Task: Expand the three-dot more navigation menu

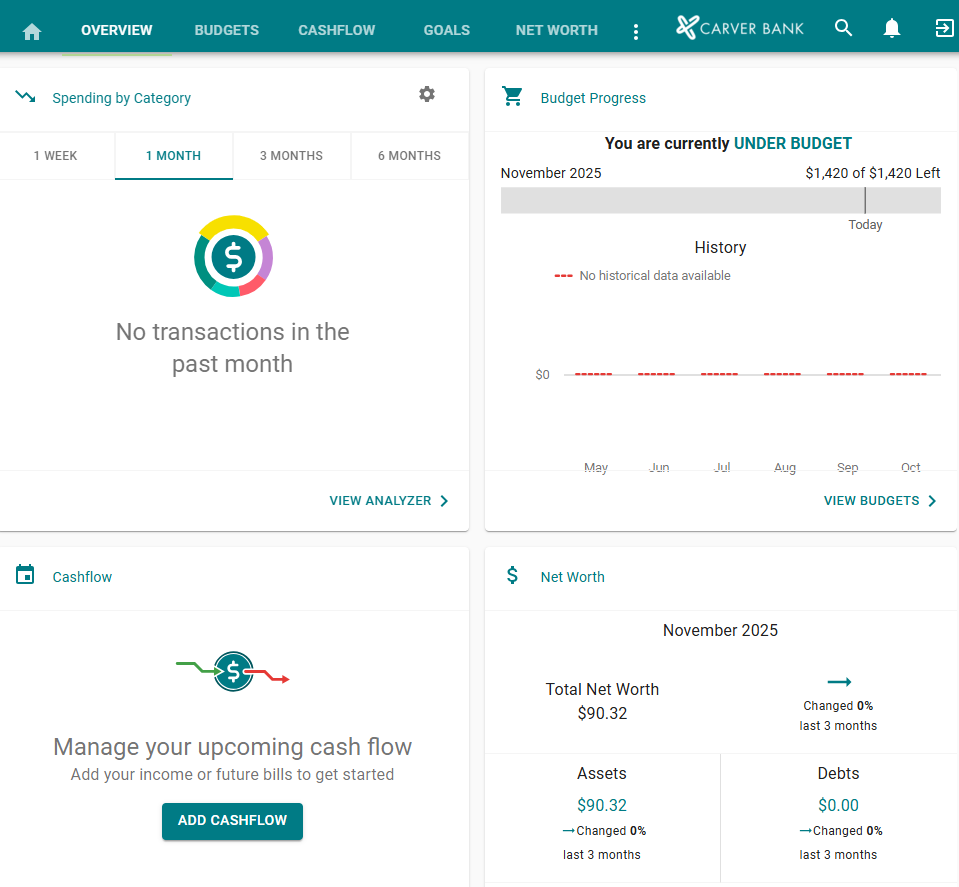Action: (636, 32)
